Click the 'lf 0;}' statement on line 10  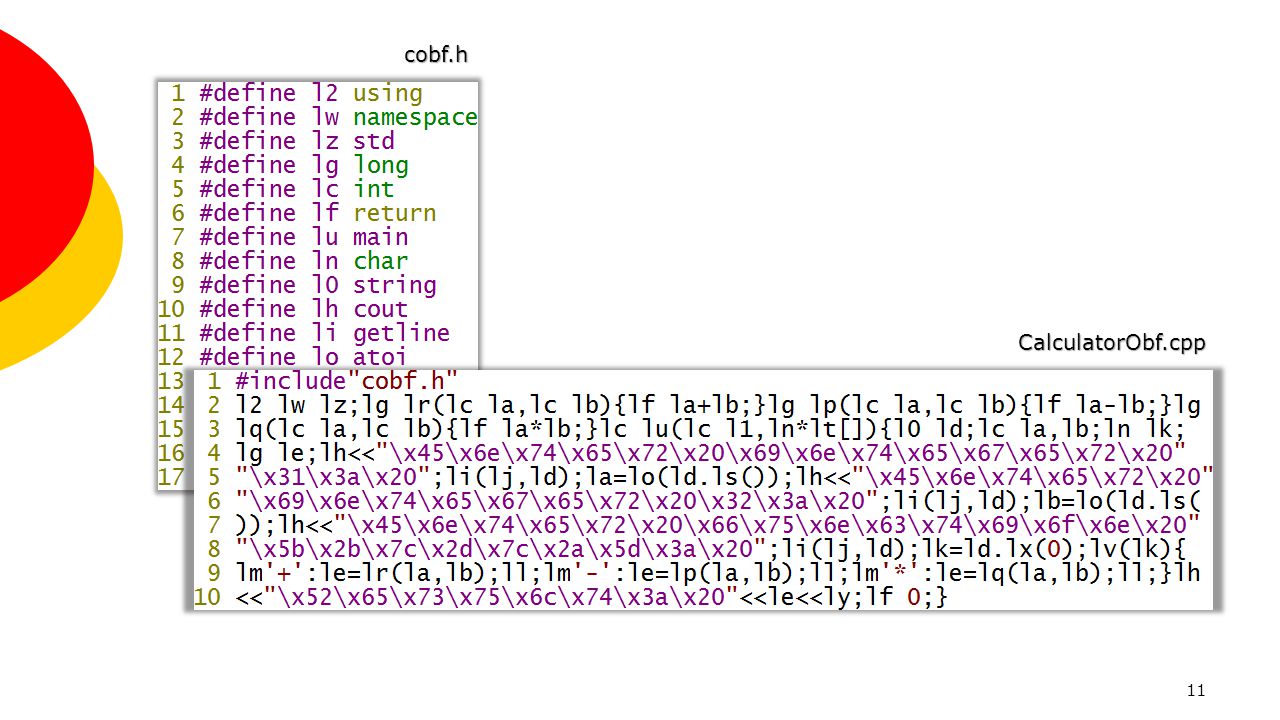coord(906,597)
